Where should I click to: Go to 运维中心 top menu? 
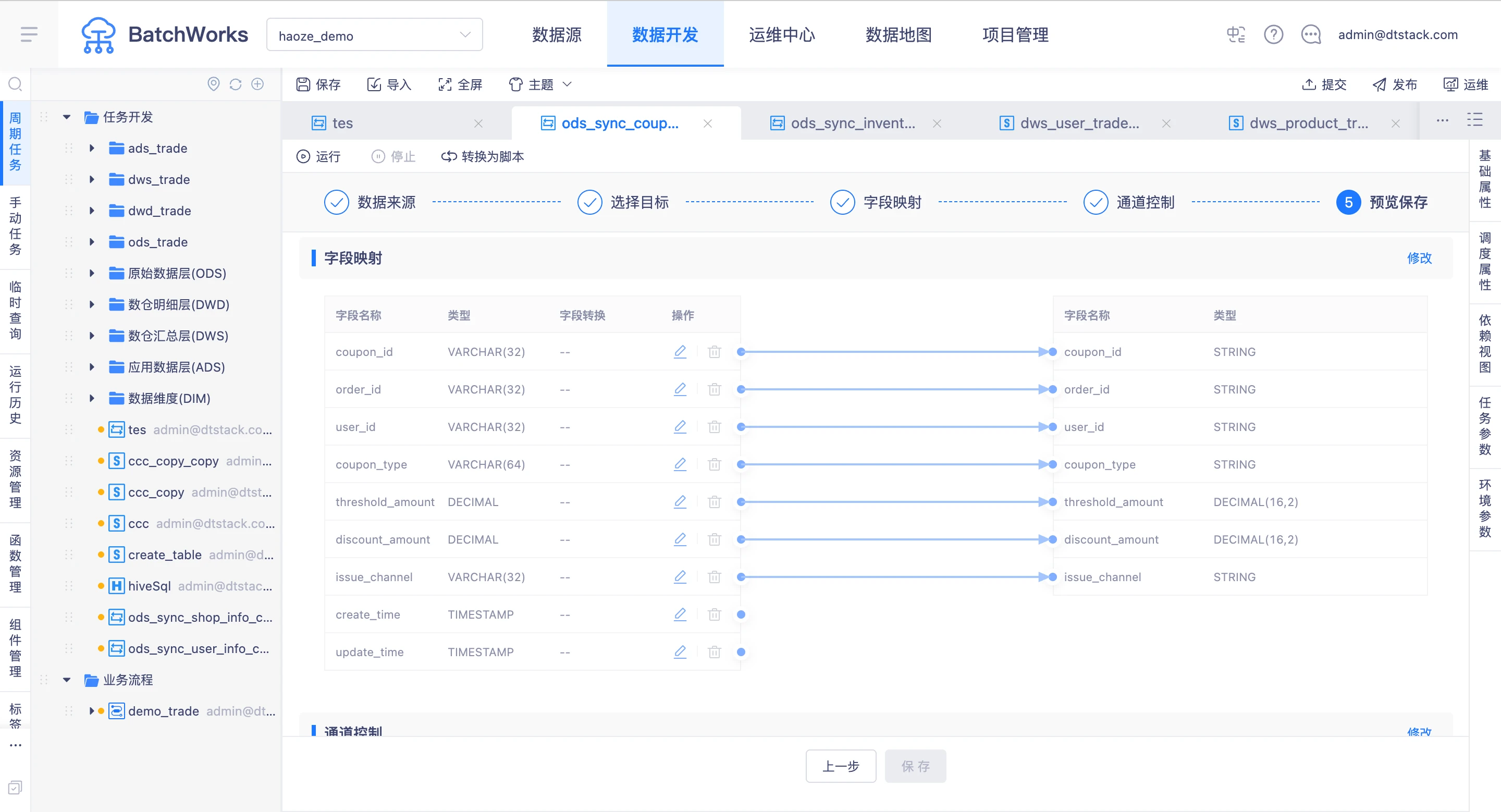coord(782,35)
